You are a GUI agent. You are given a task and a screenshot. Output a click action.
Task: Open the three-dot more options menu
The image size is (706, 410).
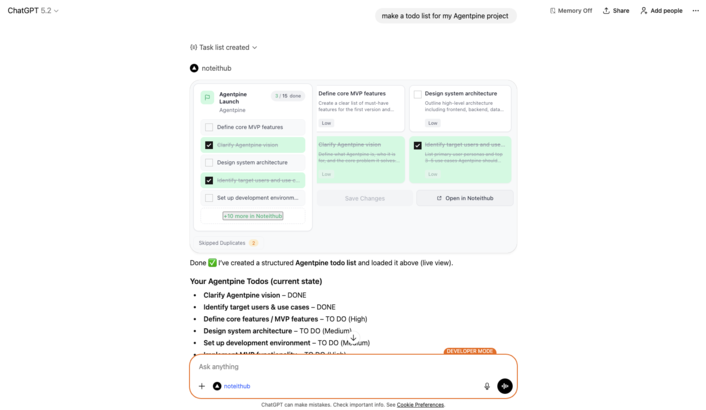click(x=696, y=11)
